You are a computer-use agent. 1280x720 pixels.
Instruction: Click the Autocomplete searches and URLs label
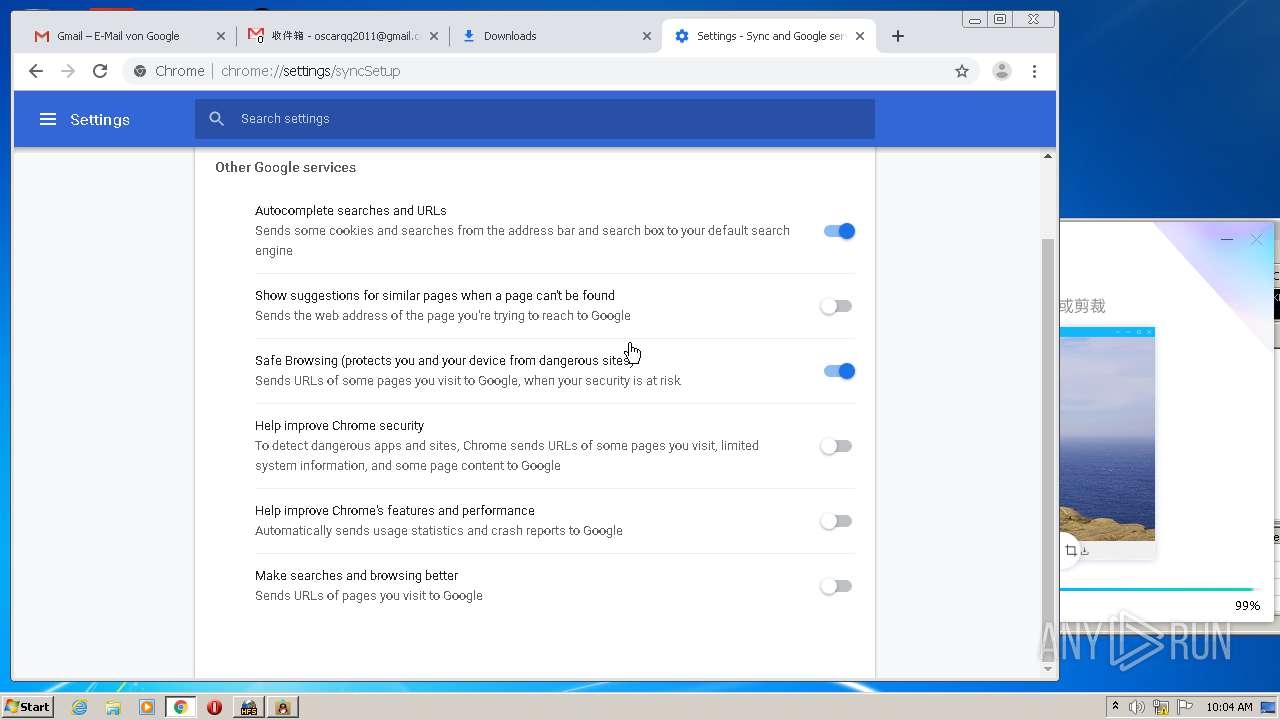pyautogui.click(x=351, y=211)
